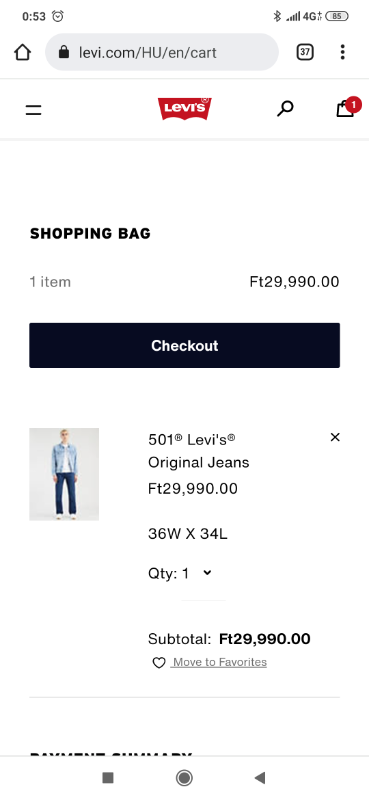Tap the red item-count badge on bag
The width and height of the screenshot is (369, 800).
pyautogui.click(x=353, y=105)
